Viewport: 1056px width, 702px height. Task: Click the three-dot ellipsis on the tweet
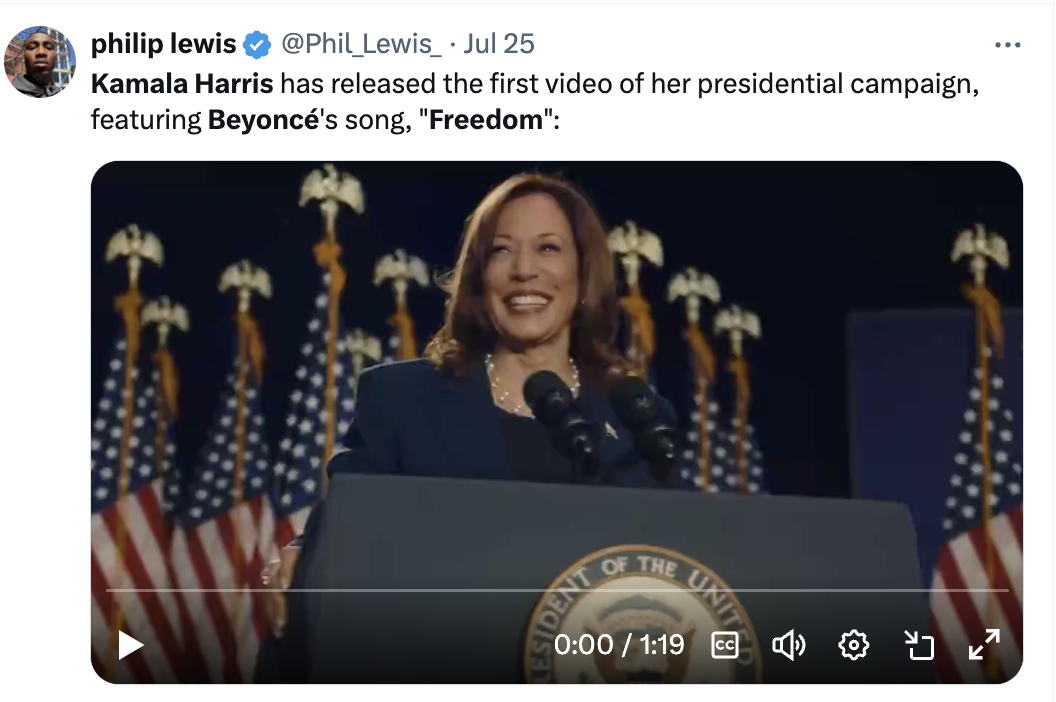(x=1008, y=43)
